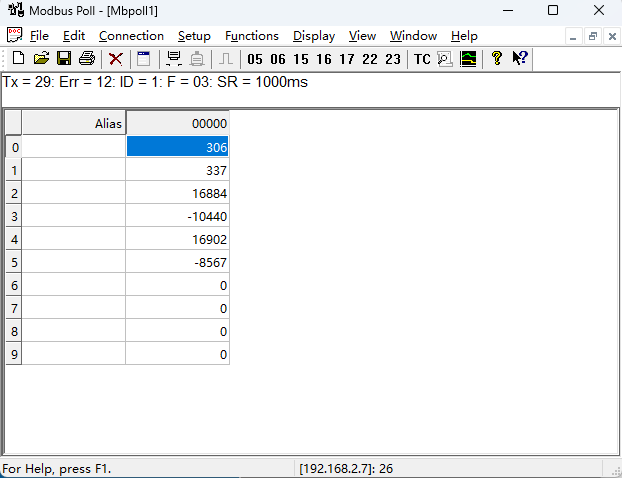This screenshot has height=478, width=622.
Task: Open the Setup menu
Action: pyautogui.click(x=194, y=36)
